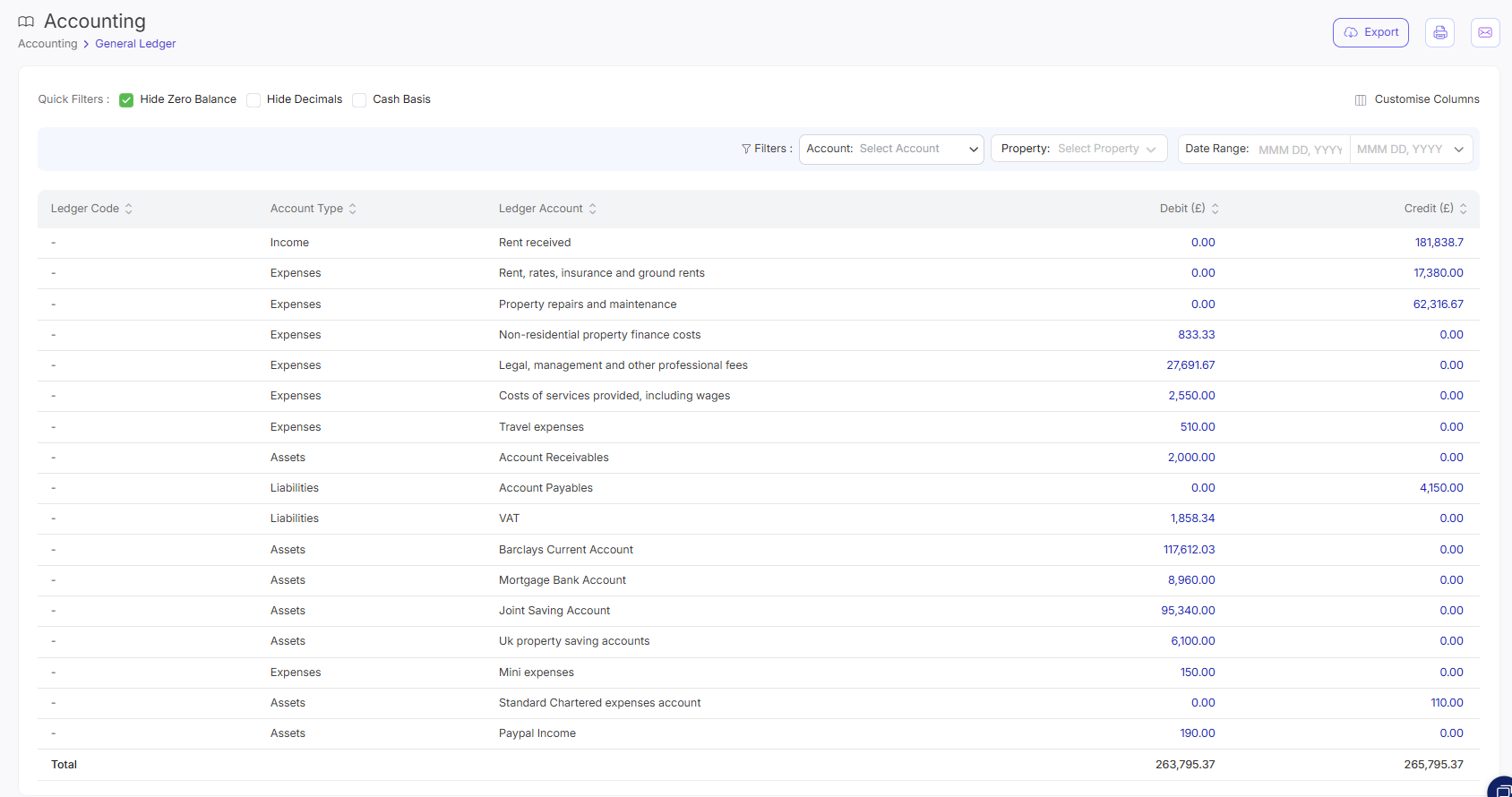Open Rent received credit 181,838.7
This screenshot has width=1512, height=797.
(1439, 243)
